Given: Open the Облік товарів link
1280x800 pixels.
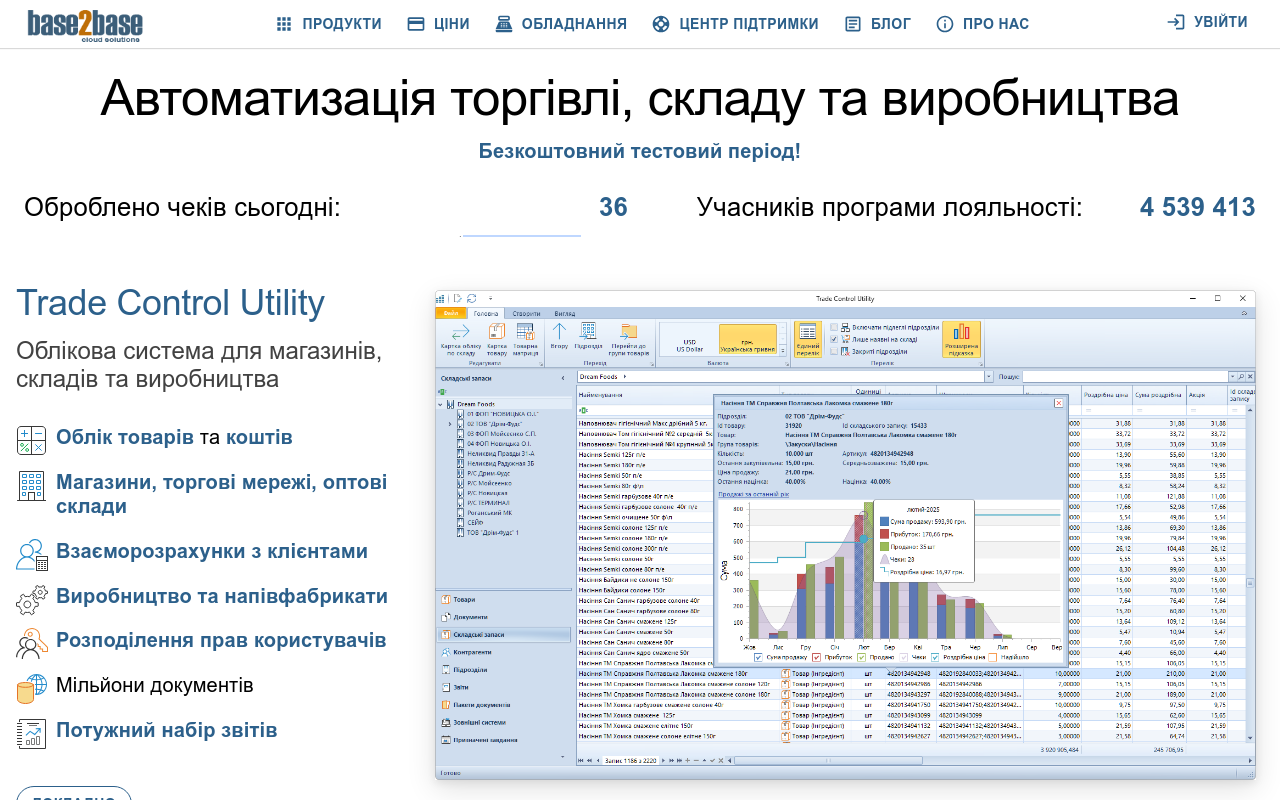Looking at the screenshot, I should click(125, 437).
